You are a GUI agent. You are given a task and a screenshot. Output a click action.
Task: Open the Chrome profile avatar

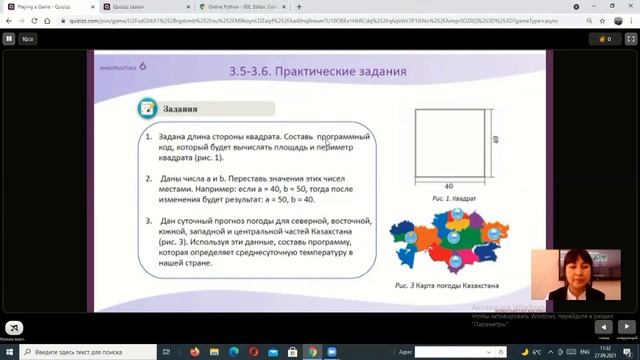click(x=618, y=21)
